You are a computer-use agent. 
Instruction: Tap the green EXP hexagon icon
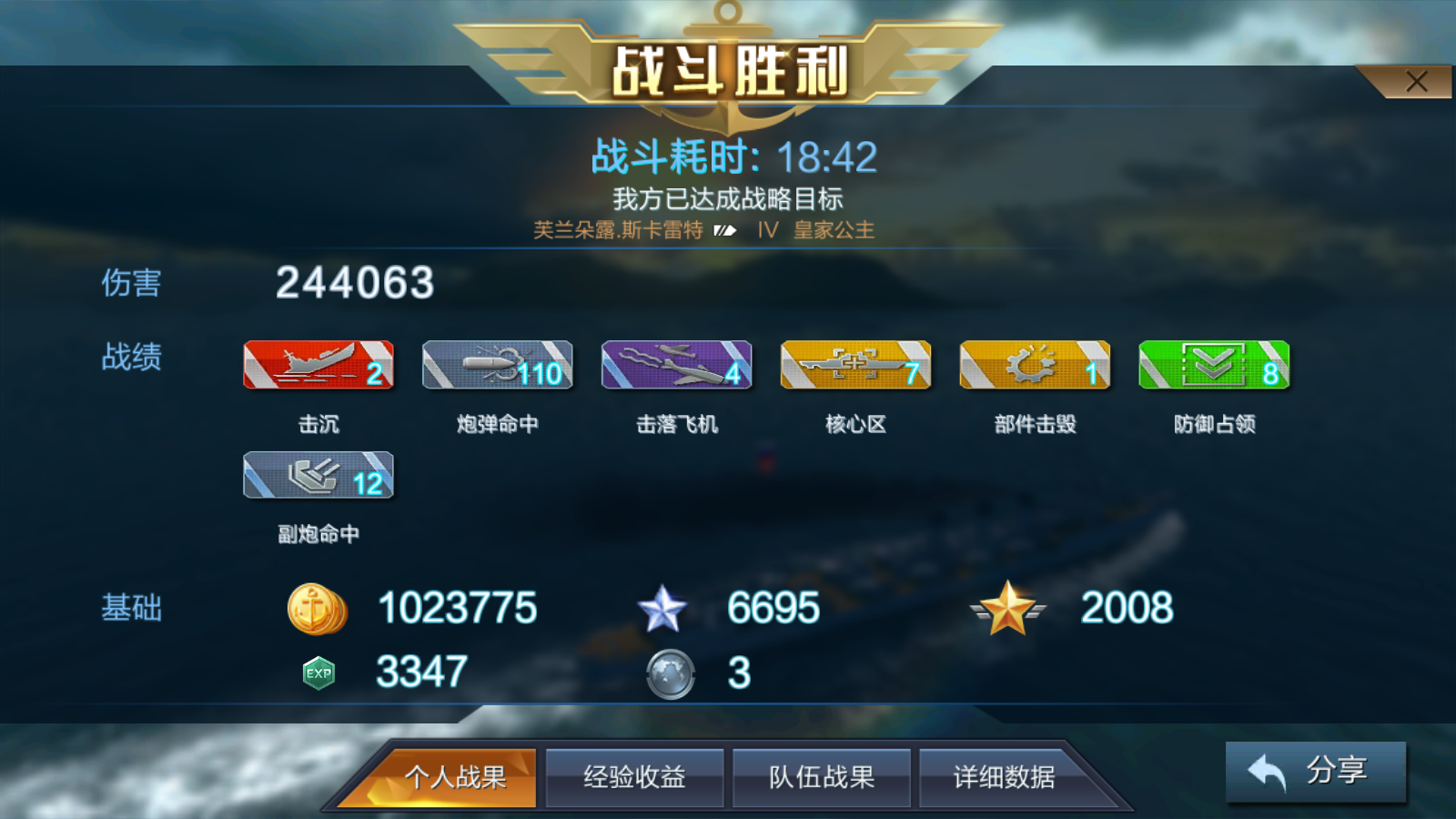(318, 673)
